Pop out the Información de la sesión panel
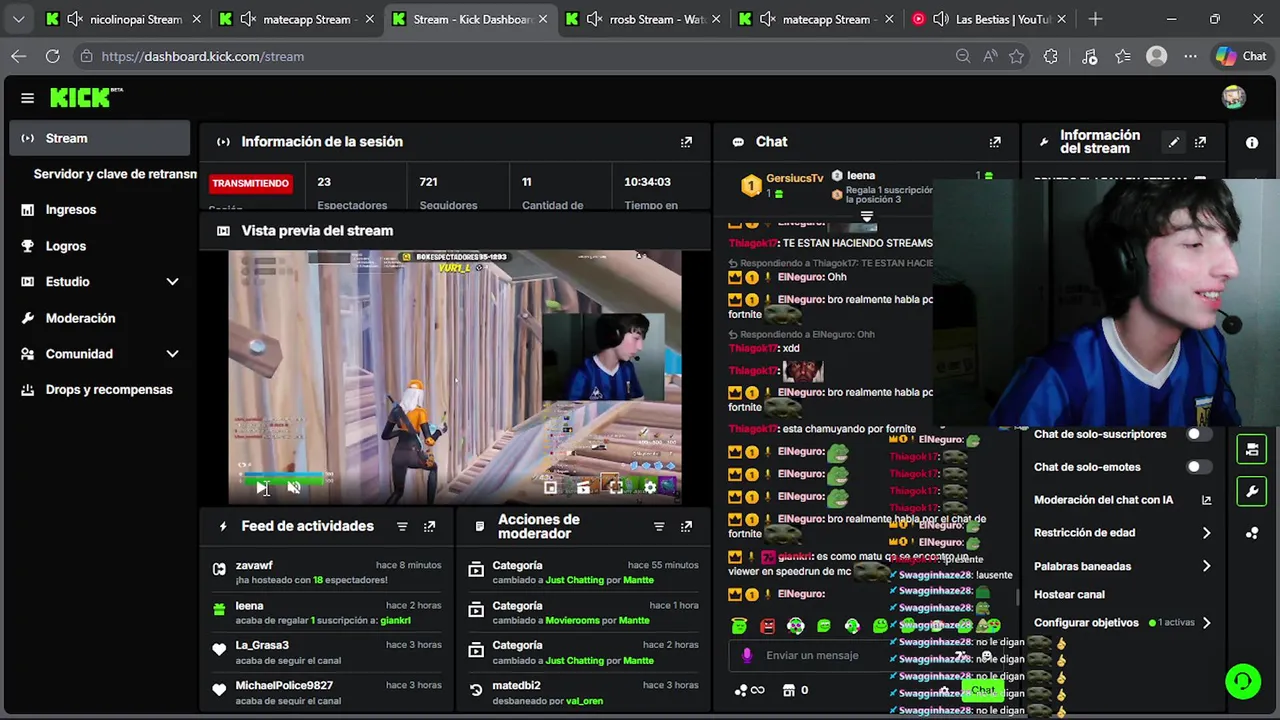The width and height of the screenshot is (1280, 720). (686, 142)
